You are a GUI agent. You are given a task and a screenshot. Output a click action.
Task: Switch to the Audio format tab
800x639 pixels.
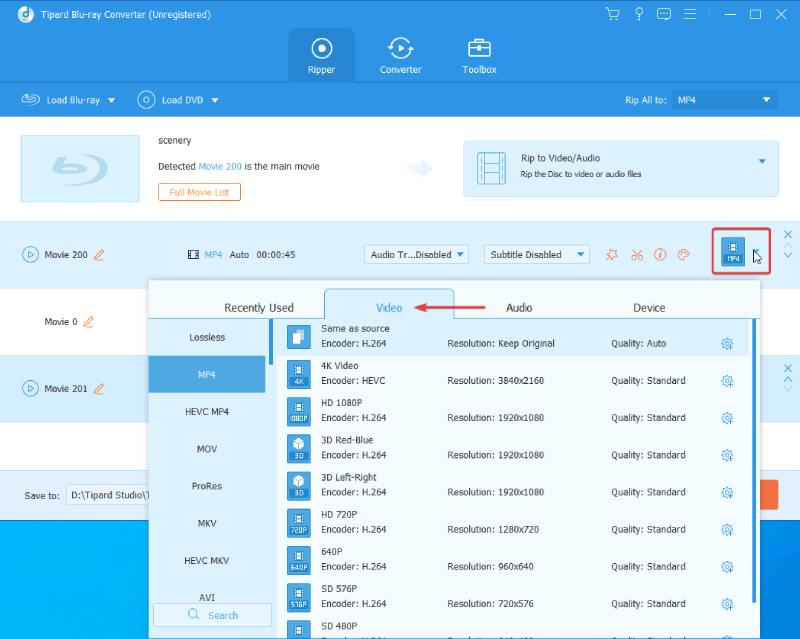(x=519, y=308)
